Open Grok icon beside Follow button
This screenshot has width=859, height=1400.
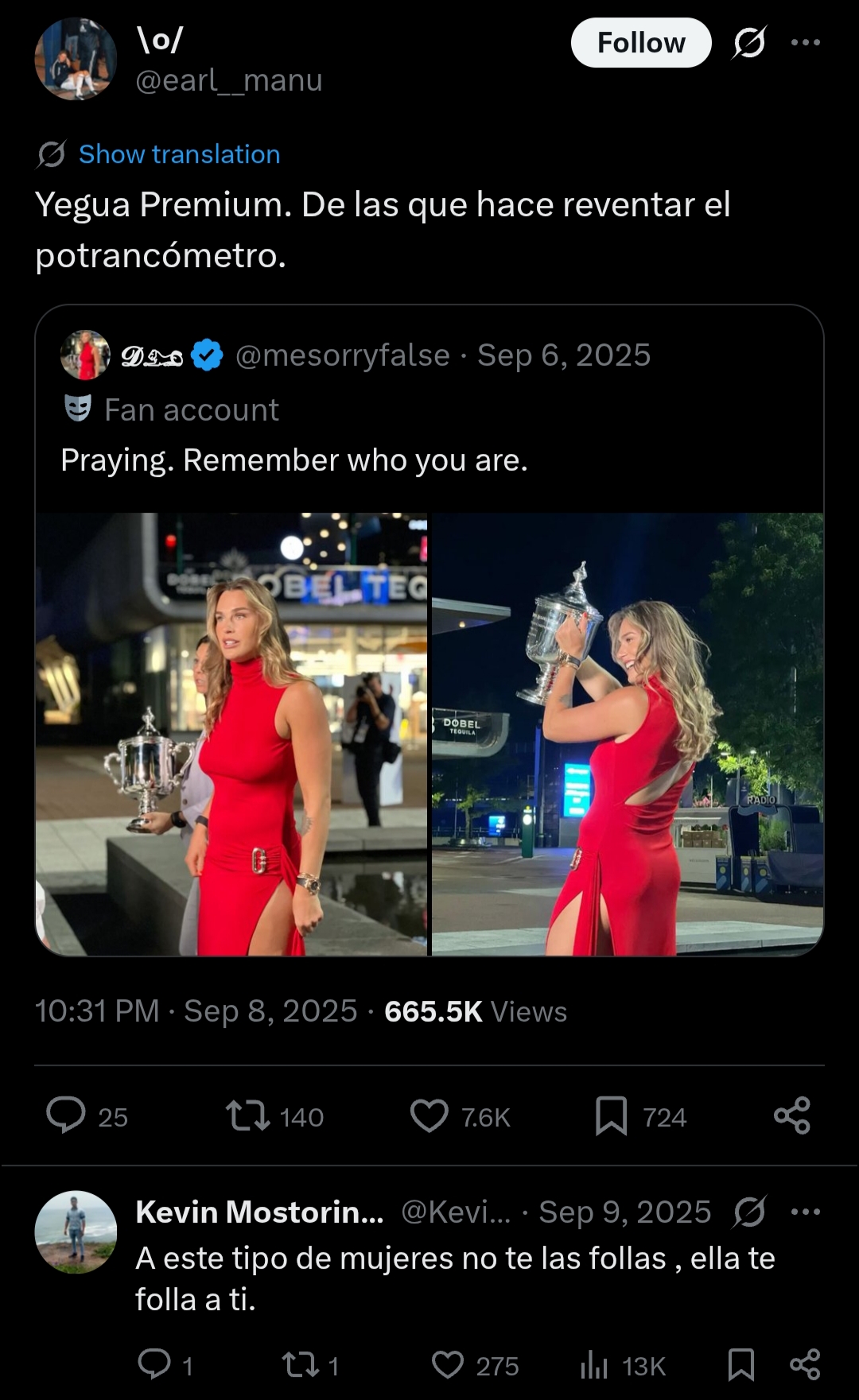pos(749,43)
